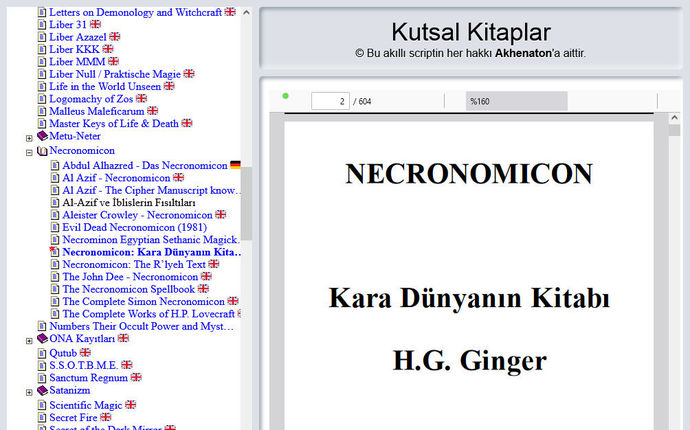Viewport: 690px width, 430px height.
Task: Open Life in the World Unseen
Action: pyautogui.click(x=105, y=86)
